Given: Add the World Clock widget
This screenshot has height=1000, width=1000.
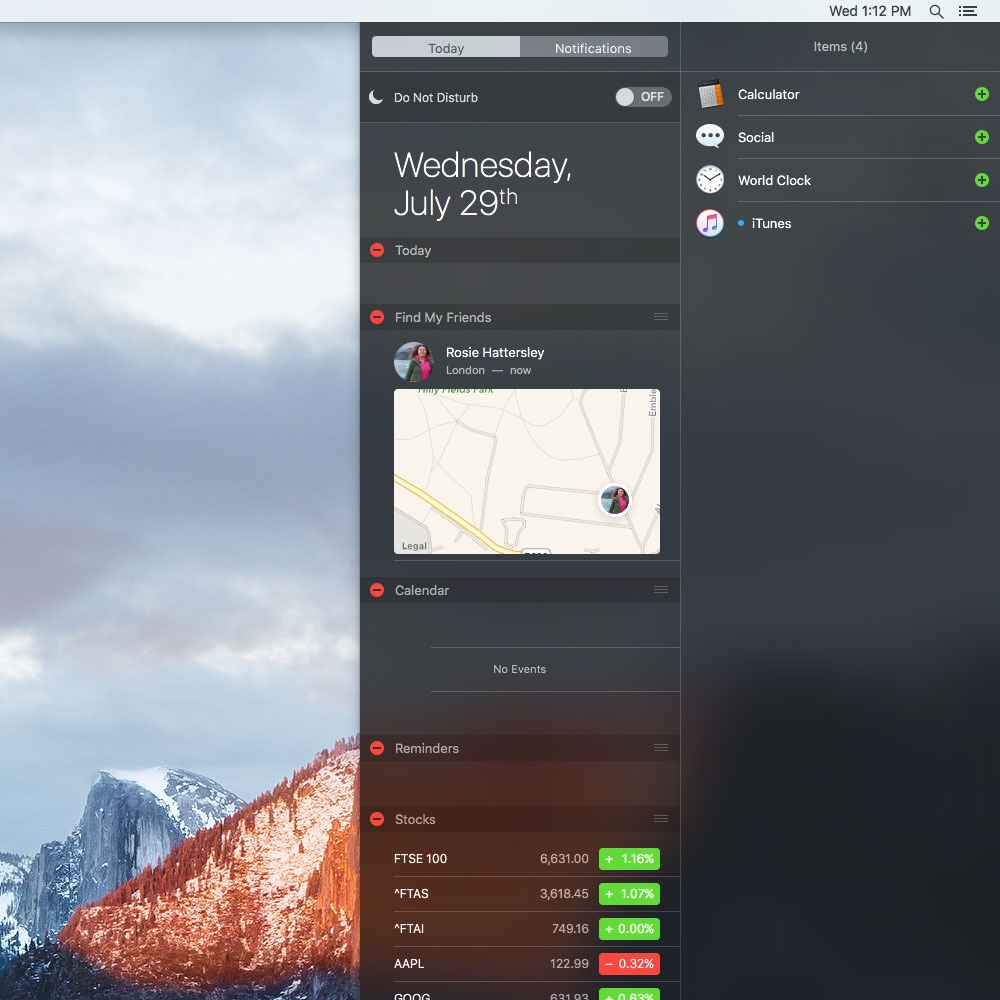Looking at the screenshot, I should click(x=981, y=180).
